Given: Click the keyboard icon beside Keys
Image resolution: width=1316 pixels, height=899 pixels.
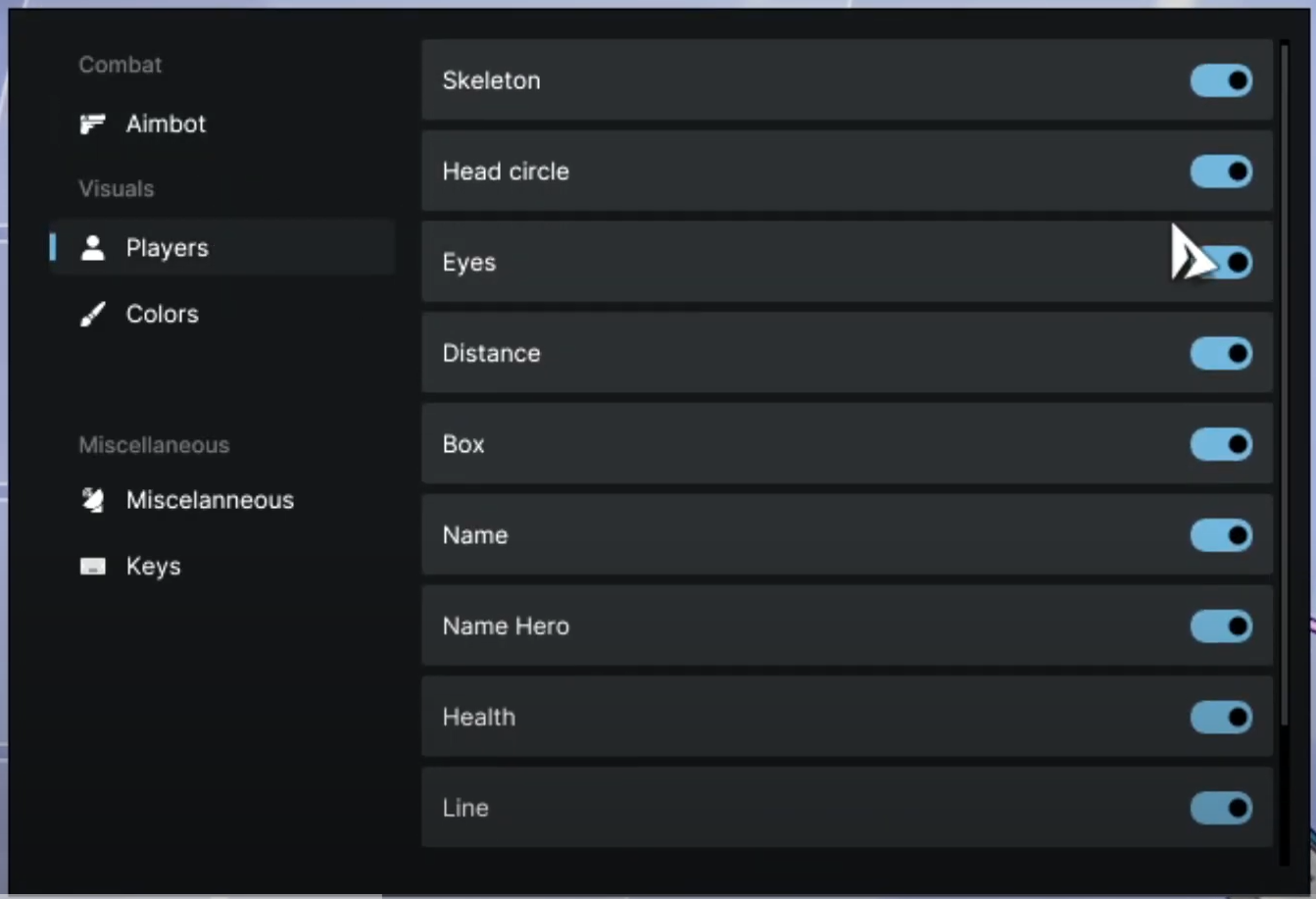Looking at the screenshot, I should pos(93,567).
